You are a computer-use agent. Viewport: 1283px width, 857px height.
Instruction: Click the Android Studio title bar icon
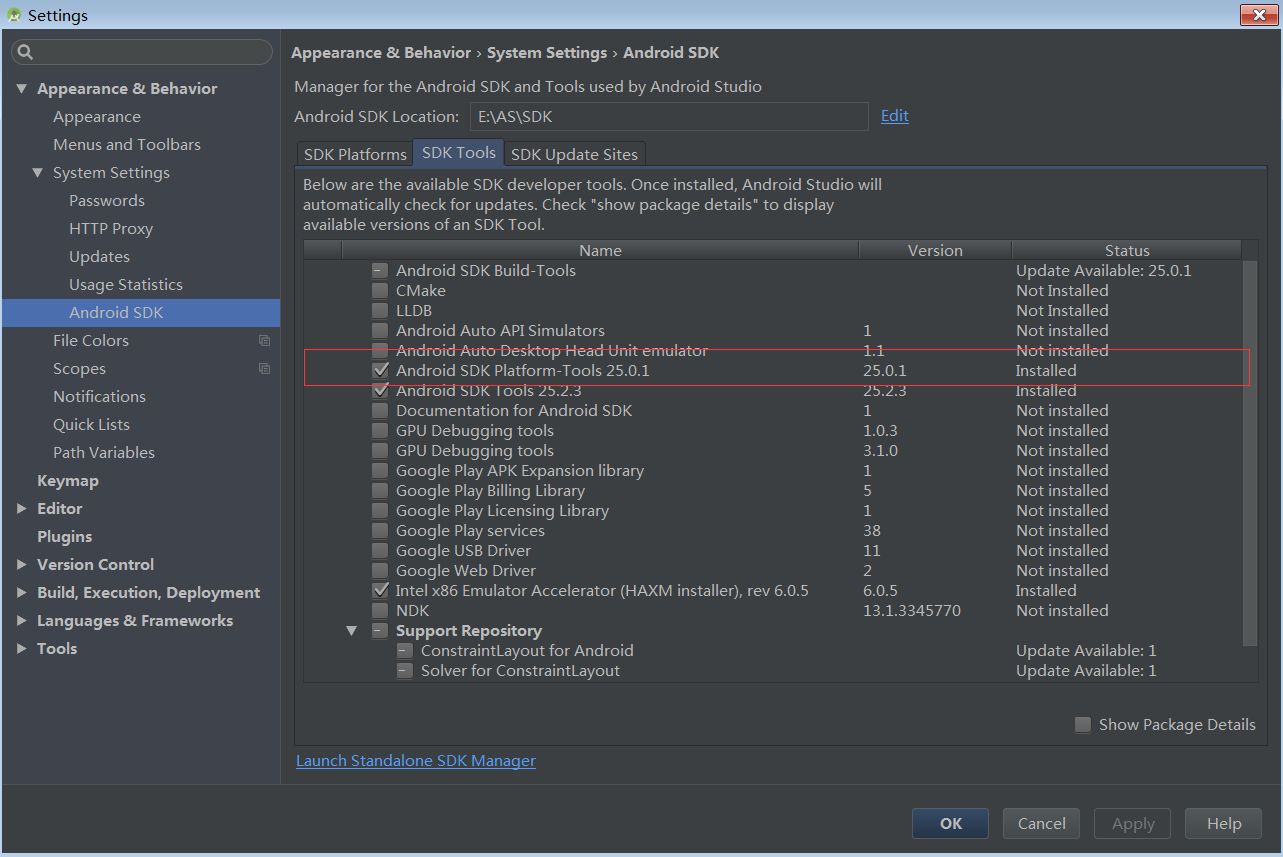14,15
